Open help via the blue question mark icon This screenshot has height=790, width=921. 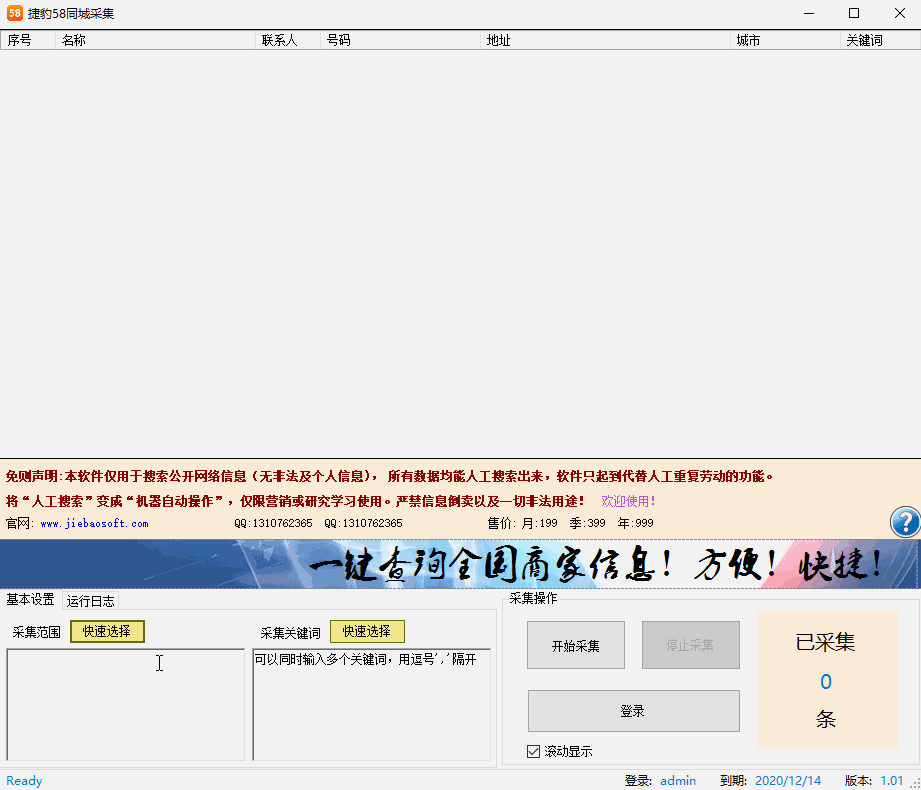point(905,522)
